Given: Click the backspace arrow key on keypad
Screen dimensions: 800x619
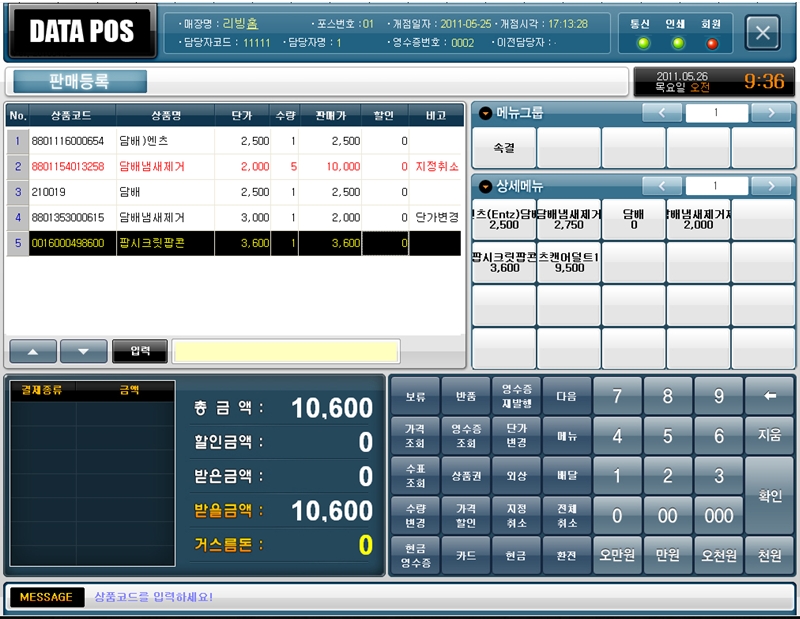Looking at the screenshot, I should 770,396.
